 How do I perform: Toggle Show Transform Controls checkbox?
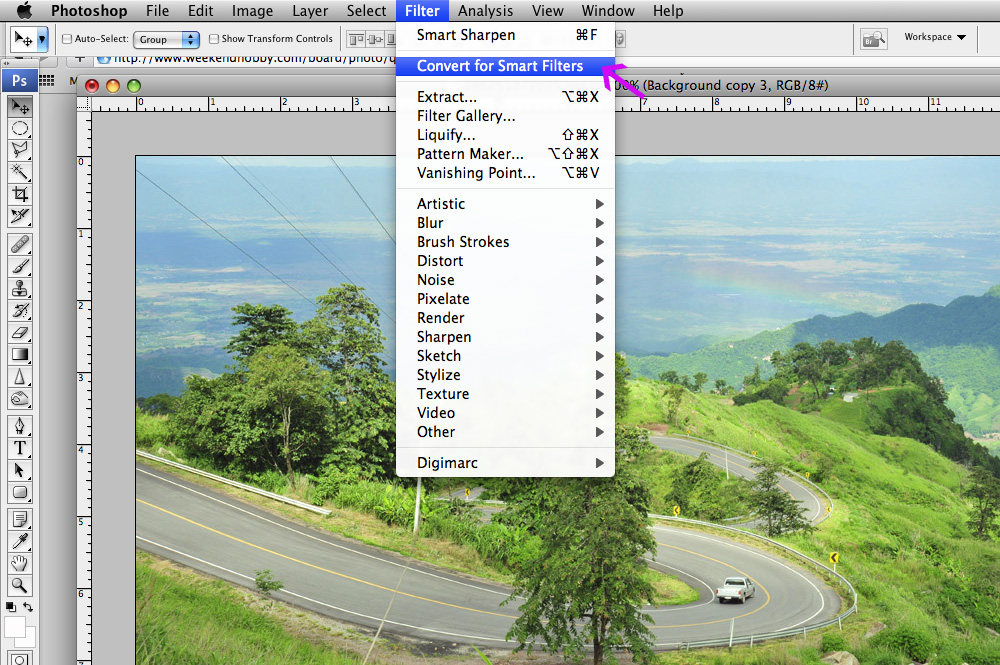coord(214,39)
